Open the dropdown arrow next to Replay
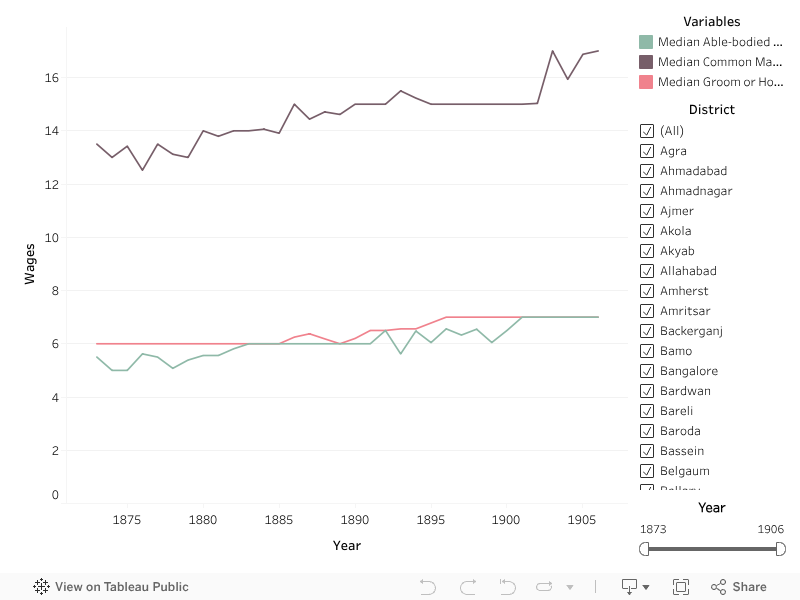 pos(570,588)
